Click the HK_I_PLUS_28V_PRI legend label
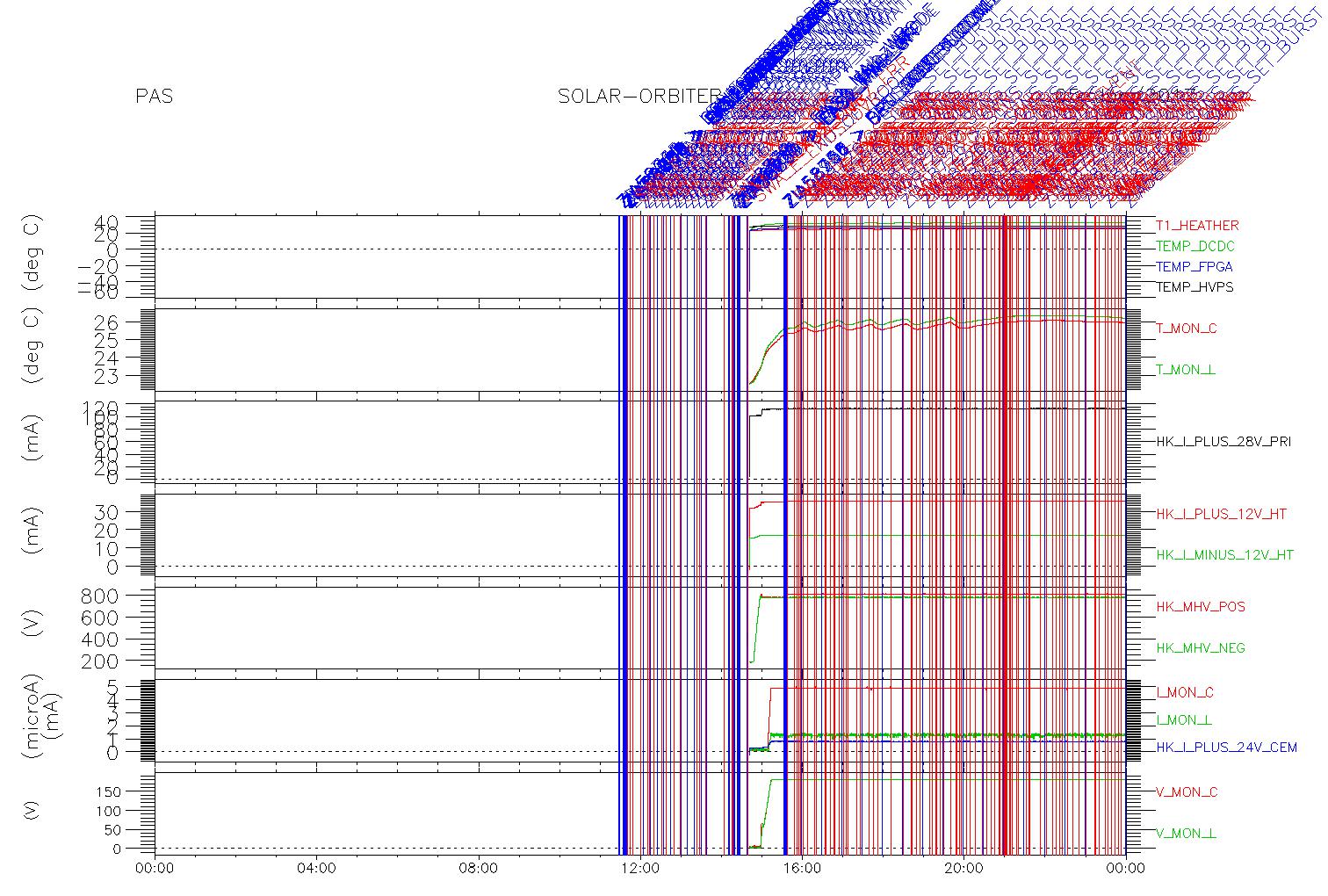Image resolution: width=1328 pixels, height=896 pixels. click(1223, 442)
